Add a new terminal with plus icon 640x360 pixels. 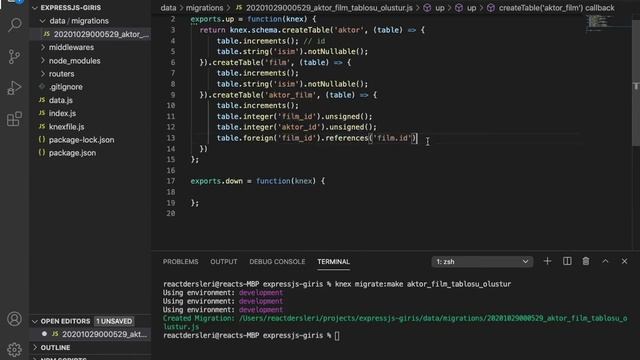[547, 261]
